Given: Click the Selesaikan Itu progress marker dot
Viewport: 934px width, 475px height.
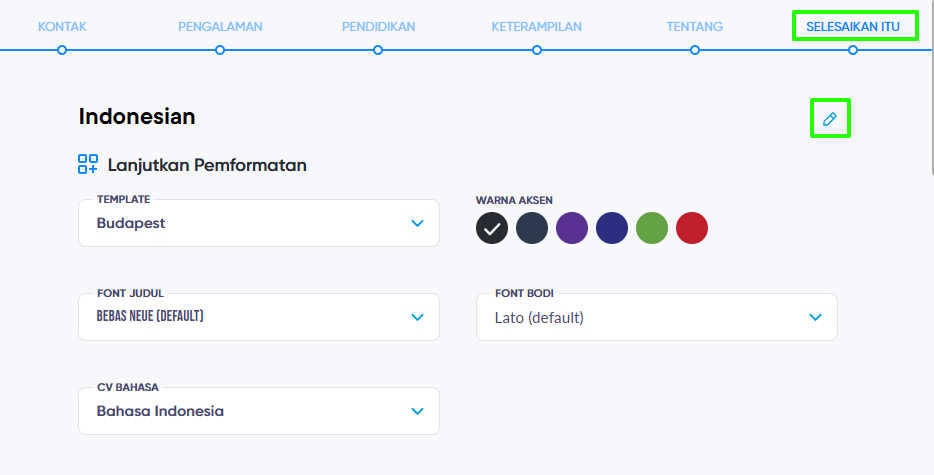Looking at the screenshot, I should [x=853, y=50].
